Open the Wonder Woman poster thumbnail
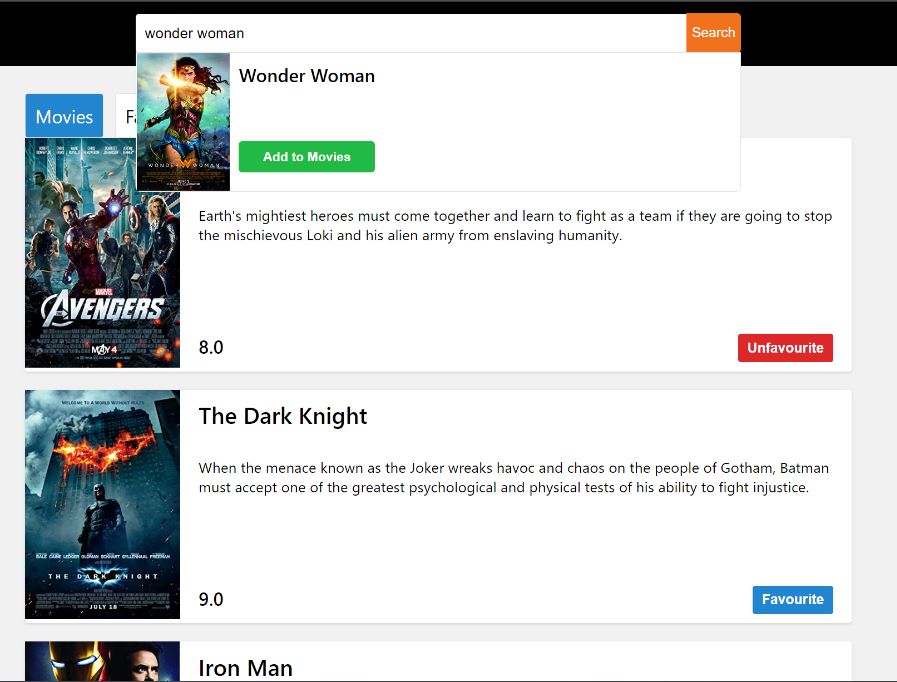 pyautogui.click(x=183, y=122)
